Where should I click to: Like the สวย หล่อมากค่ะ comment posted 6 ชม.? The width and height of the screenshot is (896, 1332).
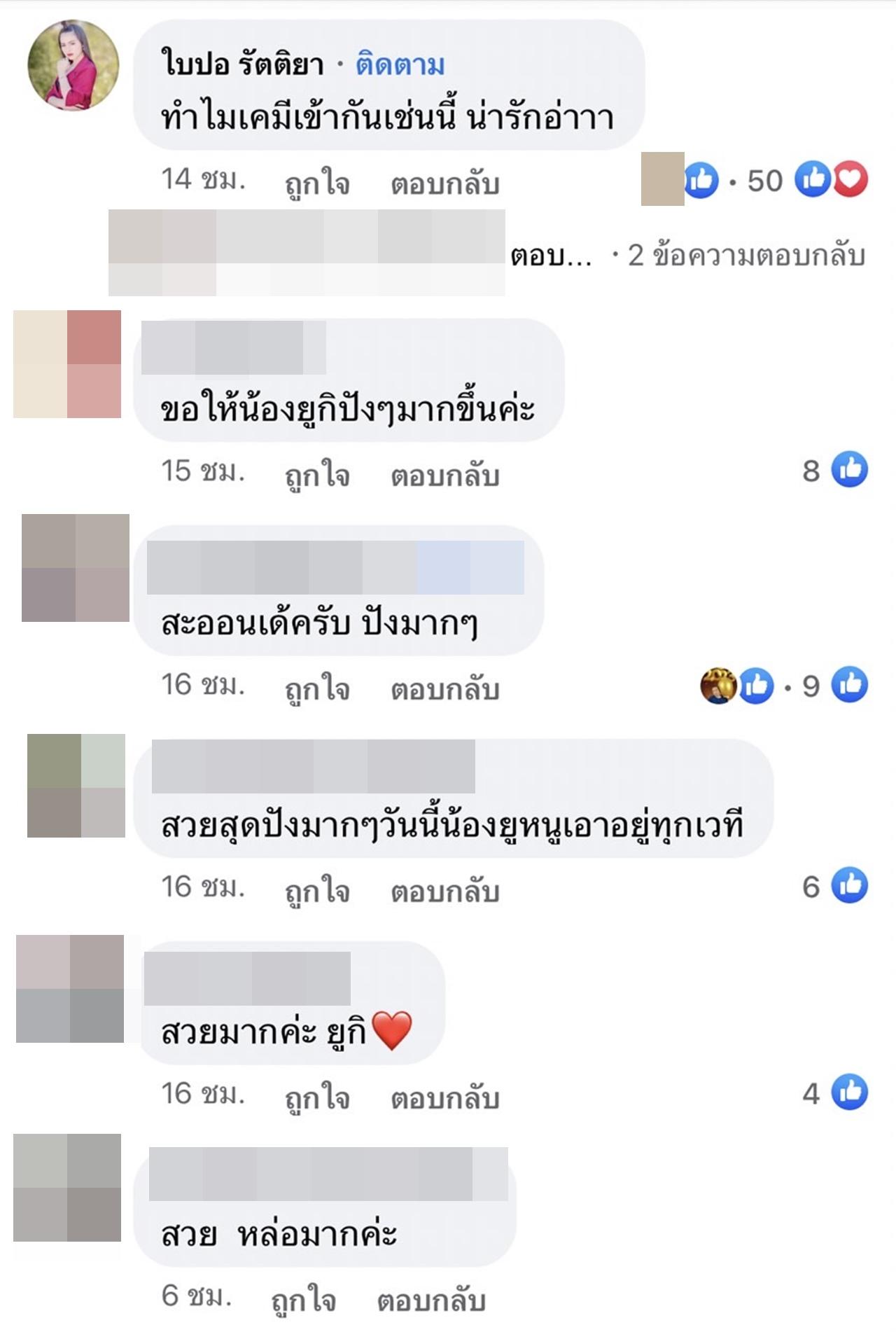tap(303, 1300)
